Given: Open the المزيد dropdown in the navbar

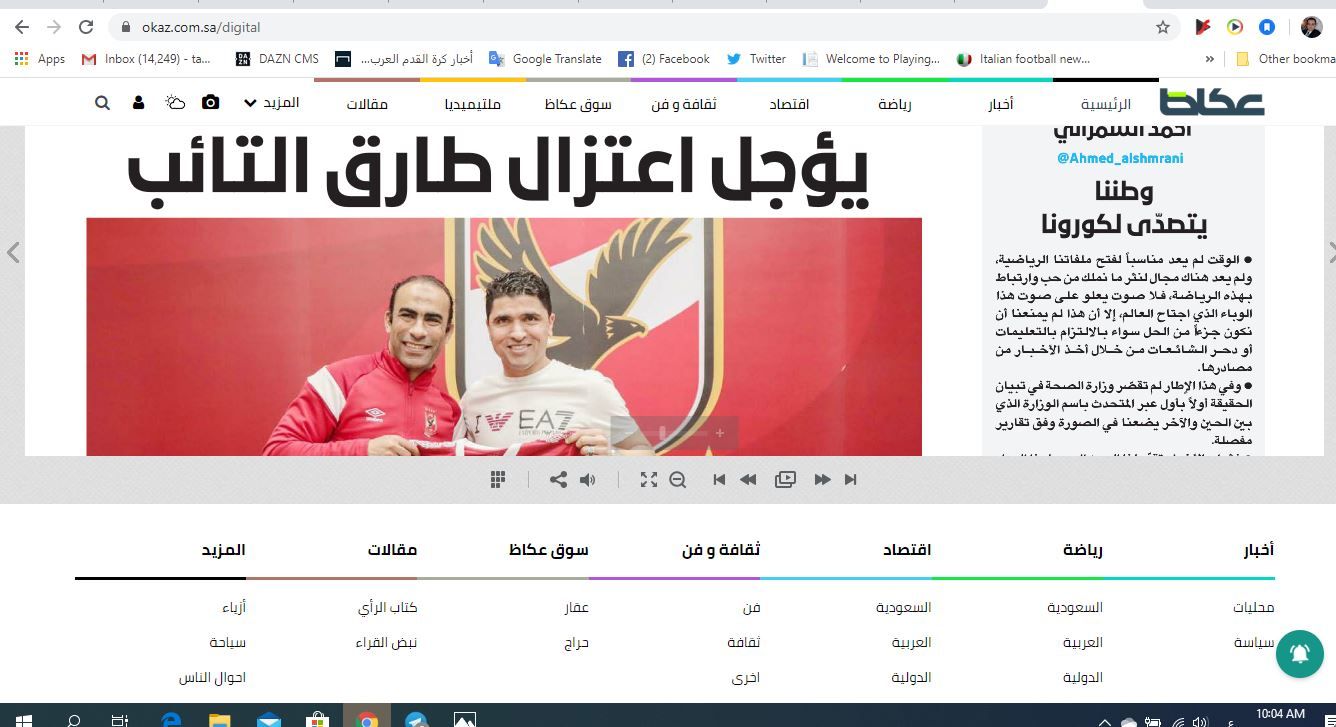Looking at the screenshot, I should tap(273, 102).
